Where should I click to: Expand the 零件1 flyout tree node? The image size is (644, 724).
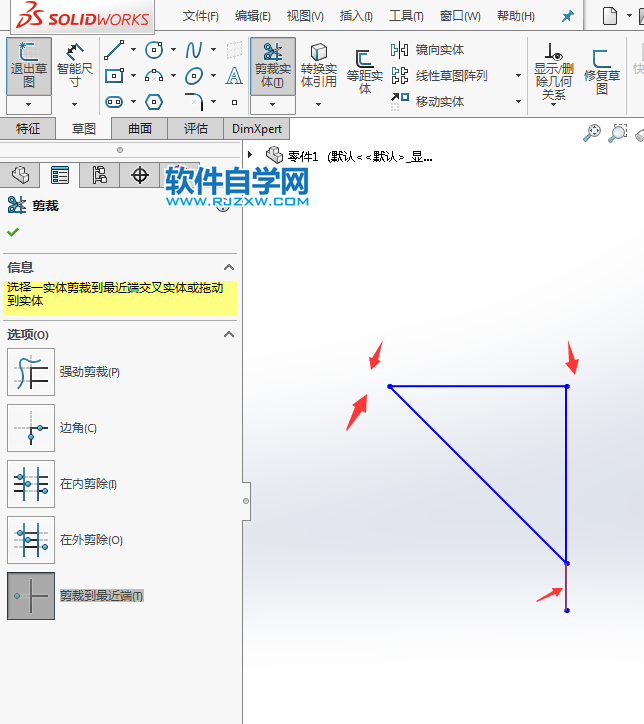point(250,155)
